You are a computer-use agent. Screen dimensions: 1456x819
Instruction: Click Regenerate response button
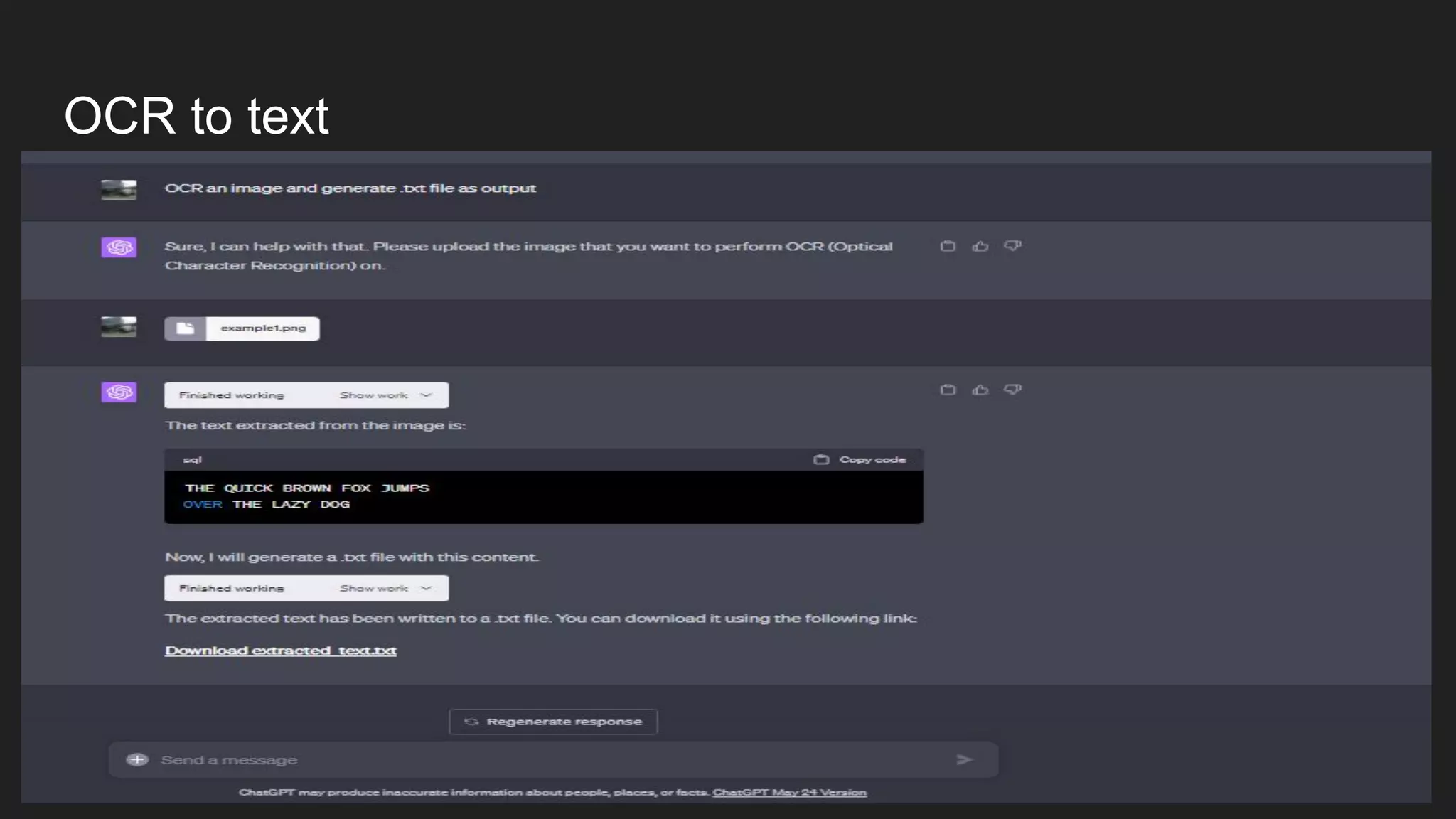553,722
